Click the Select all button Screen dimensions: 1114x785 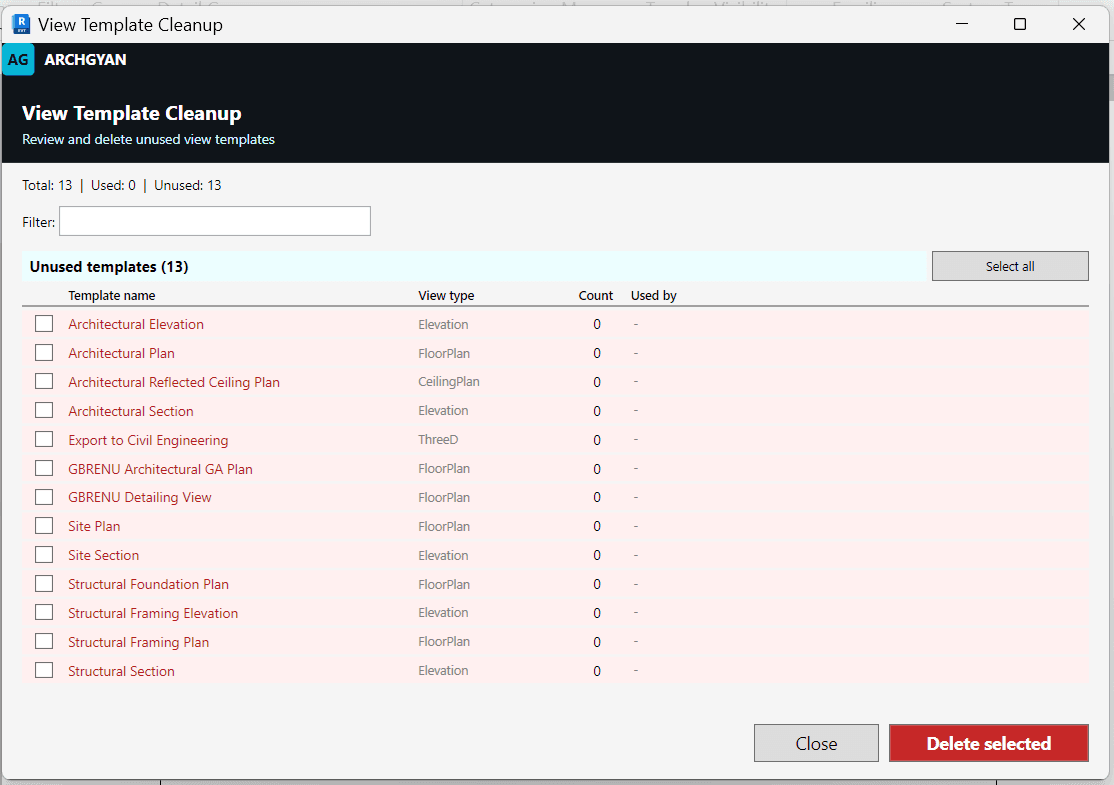pos(1010,266)
